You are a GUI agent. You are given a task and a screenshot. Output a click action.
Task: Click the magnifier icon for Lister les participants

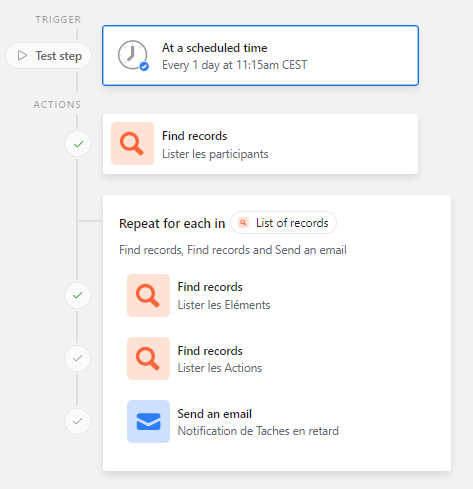pos(132,143)
